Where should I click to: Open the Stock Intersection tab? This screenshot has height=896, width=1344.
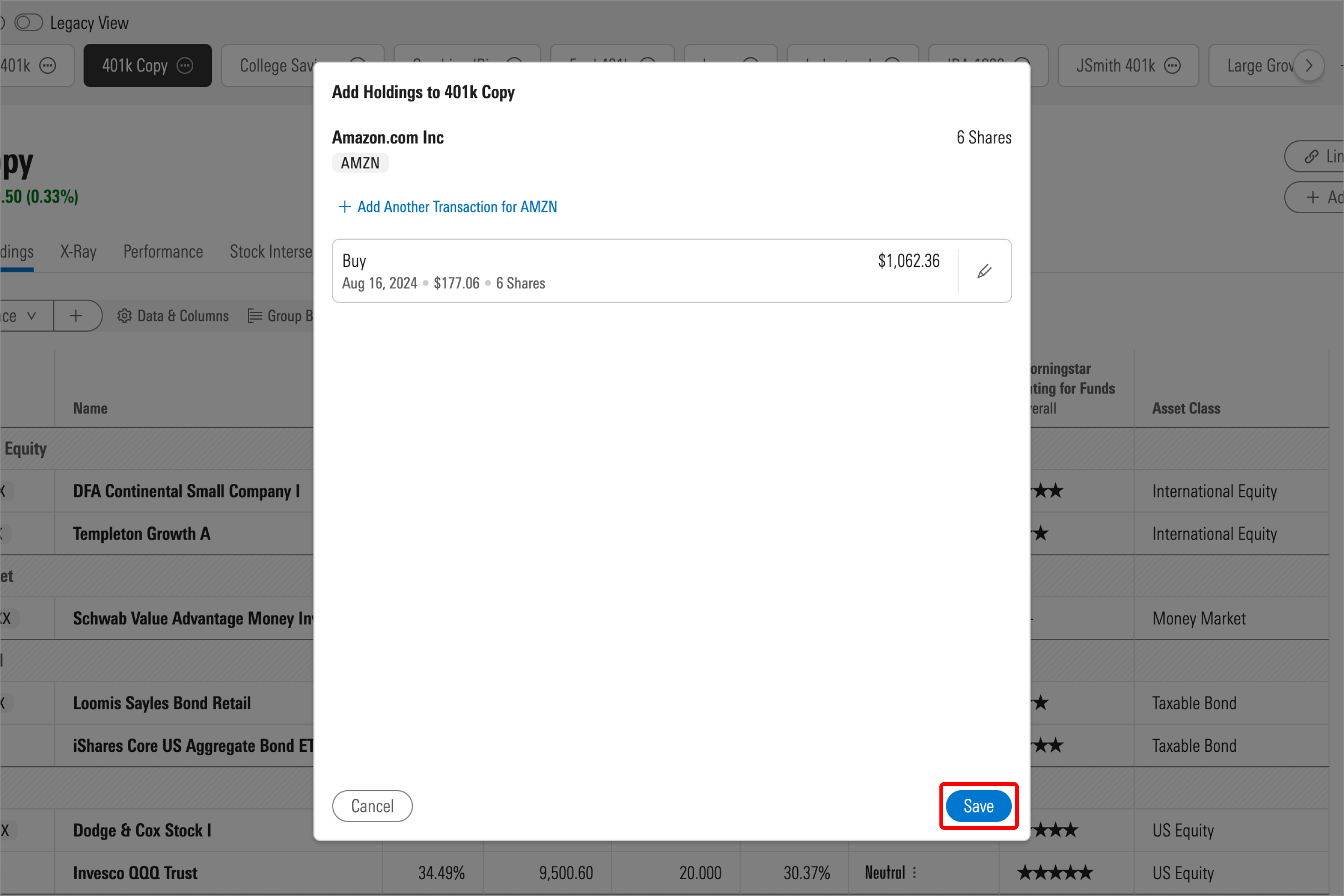271,252
